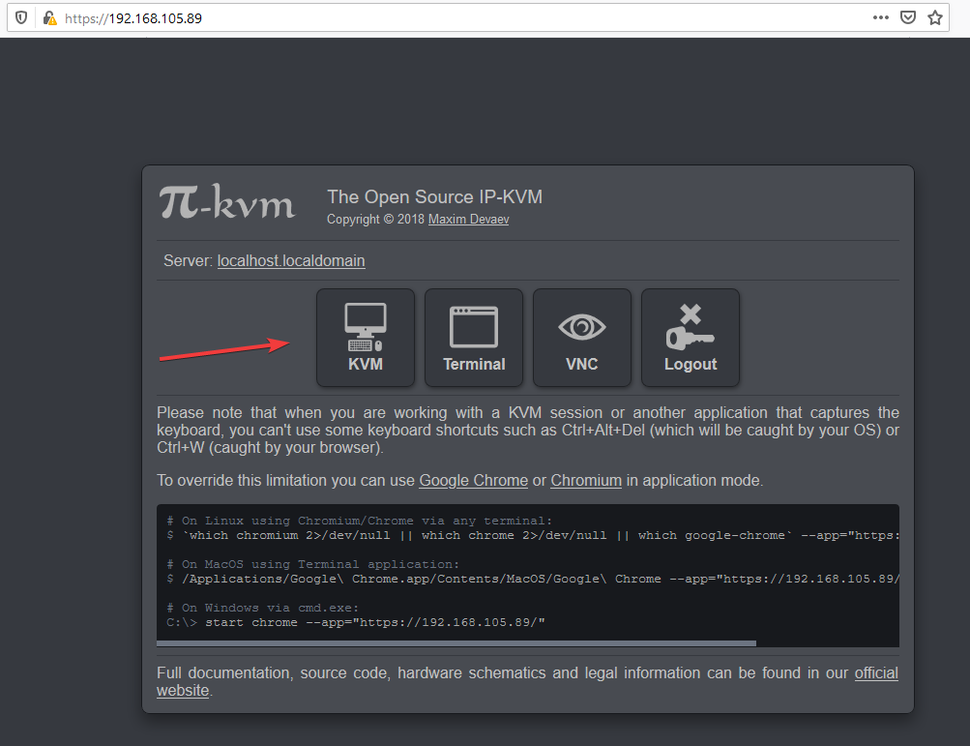The image size is (970, 746).
Task: Open the Maxim Devaev copyright link
Action: click(x=468, y=219)
